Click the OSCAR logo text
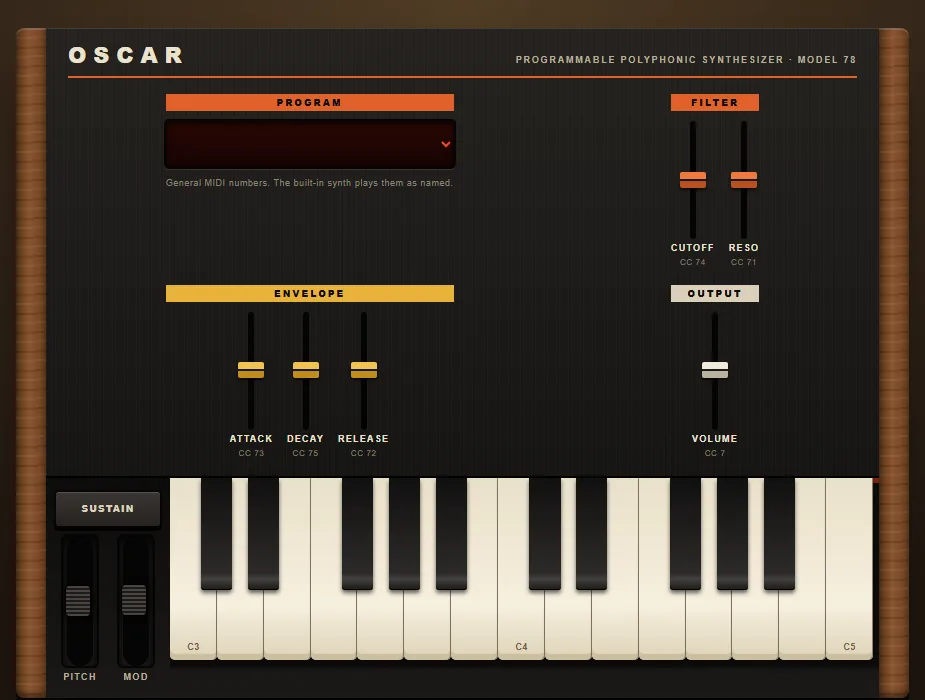Image resolution: width=925 pixels, height=700 pixels. coord(126,55)
